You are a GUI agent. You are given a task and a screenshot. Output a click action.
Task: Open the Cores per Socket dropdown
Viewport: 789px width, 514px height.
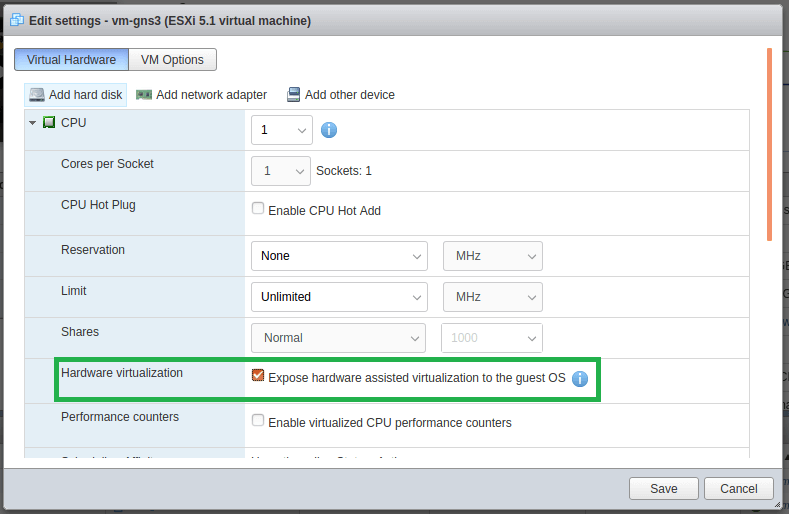click(281, 171)
